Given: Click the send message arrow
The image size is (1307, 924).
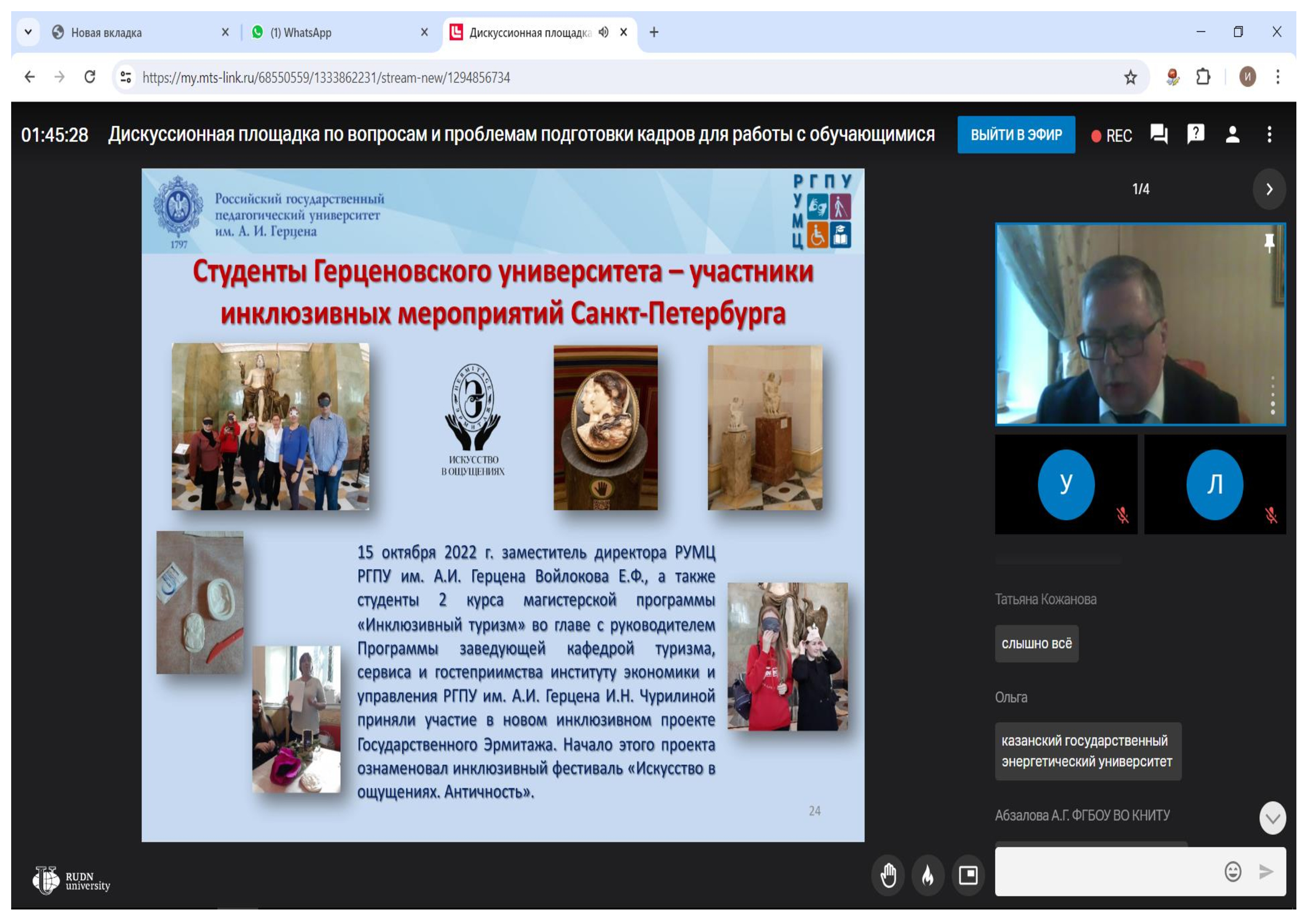Looking at the screenshot, I should 1266,871.
